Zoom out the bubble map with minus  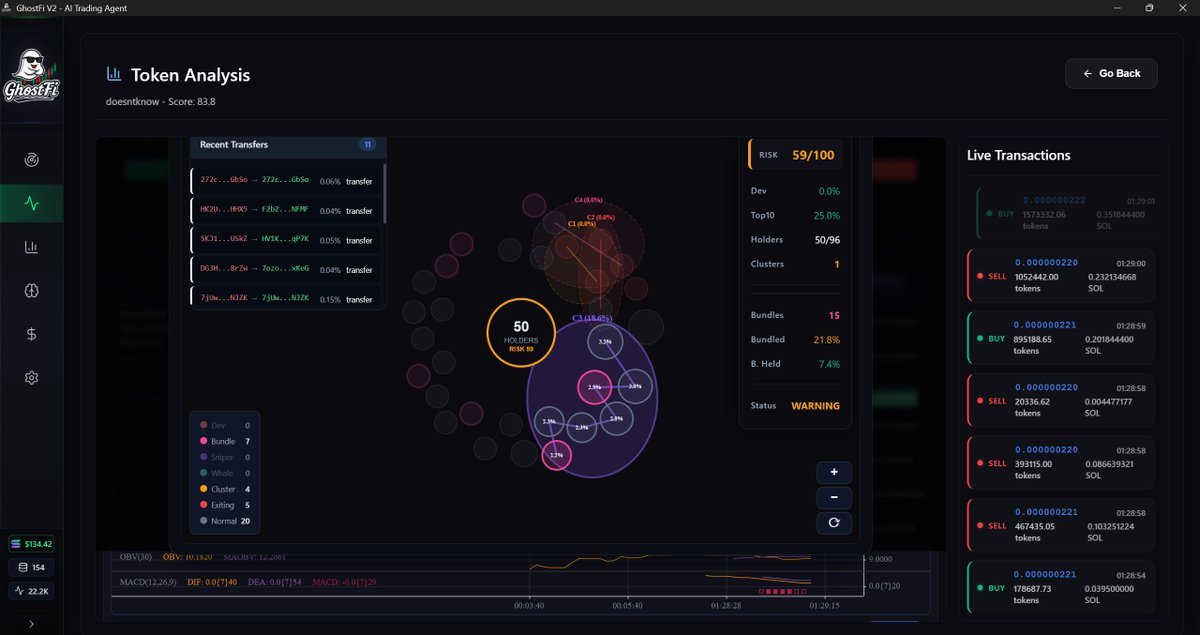(x=834, y=497)
